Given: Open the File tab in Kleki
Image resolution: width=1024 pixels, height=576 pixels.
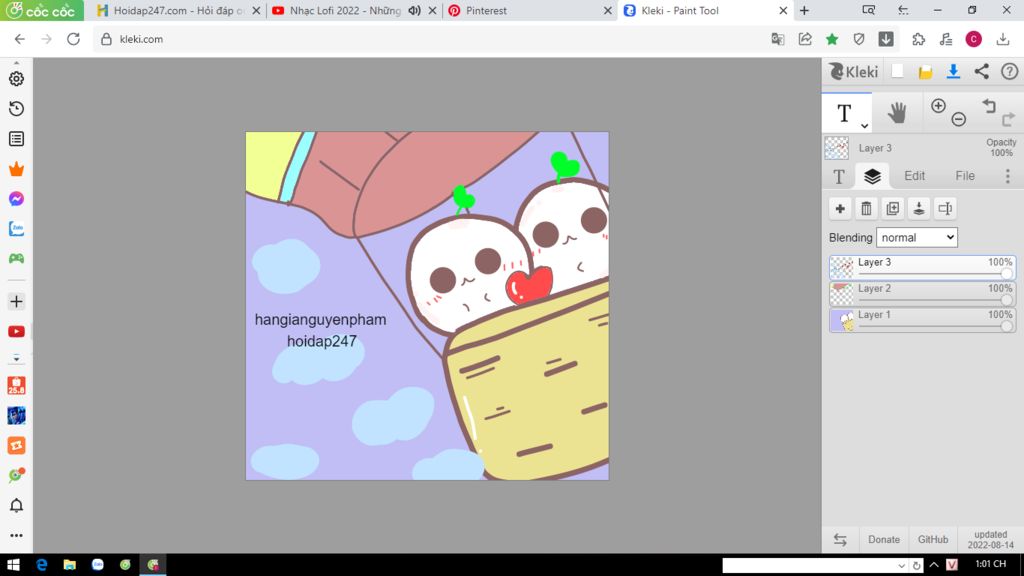Looking at the screenshot, I should (965, 176).
